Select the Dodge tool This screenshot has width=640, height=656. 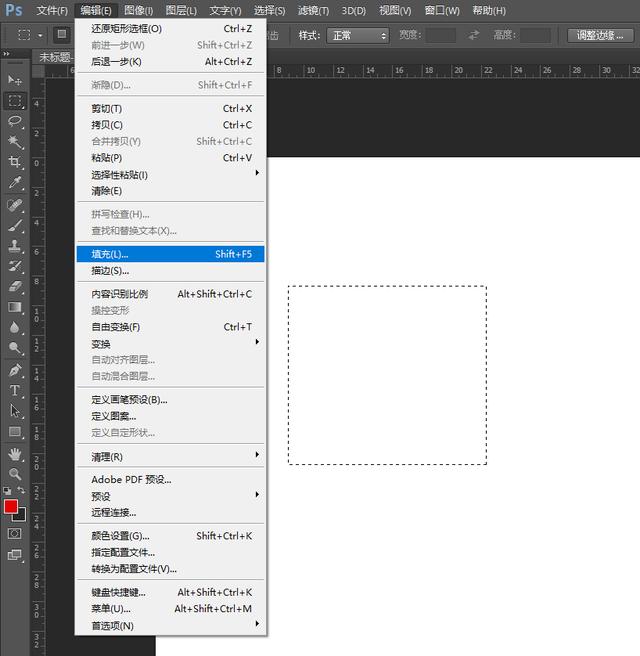coord(15,348)
